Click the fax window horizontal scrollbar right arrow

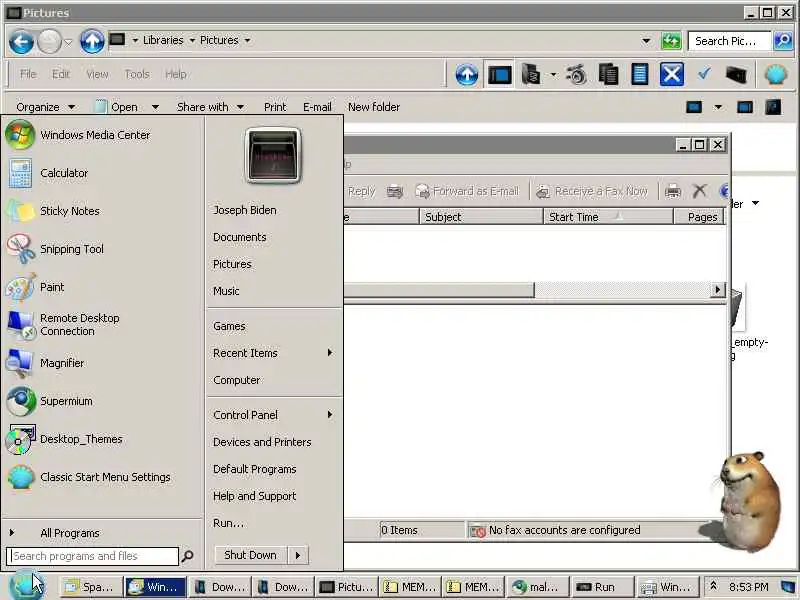718,290
